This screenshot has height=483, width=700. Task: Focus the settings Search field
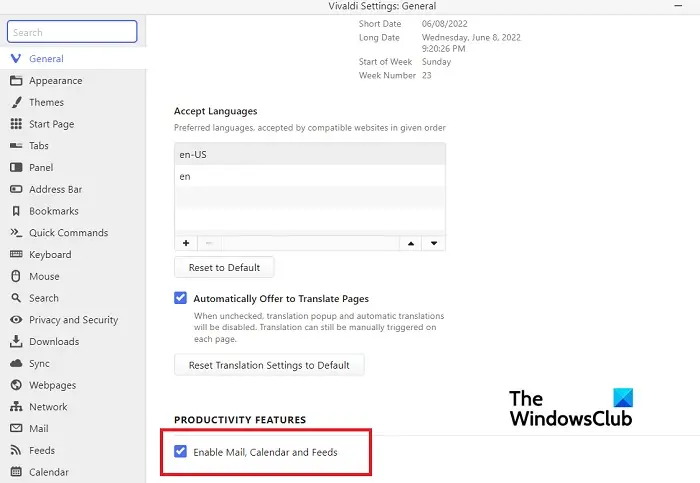[72, 32]
